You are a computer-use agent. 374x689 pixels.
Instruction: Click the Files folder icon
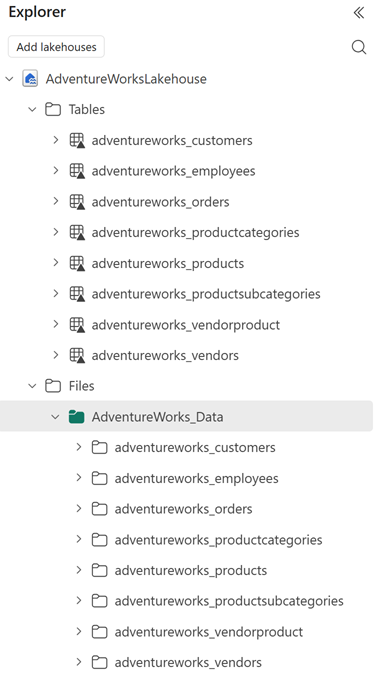click(x=53, y=386)
